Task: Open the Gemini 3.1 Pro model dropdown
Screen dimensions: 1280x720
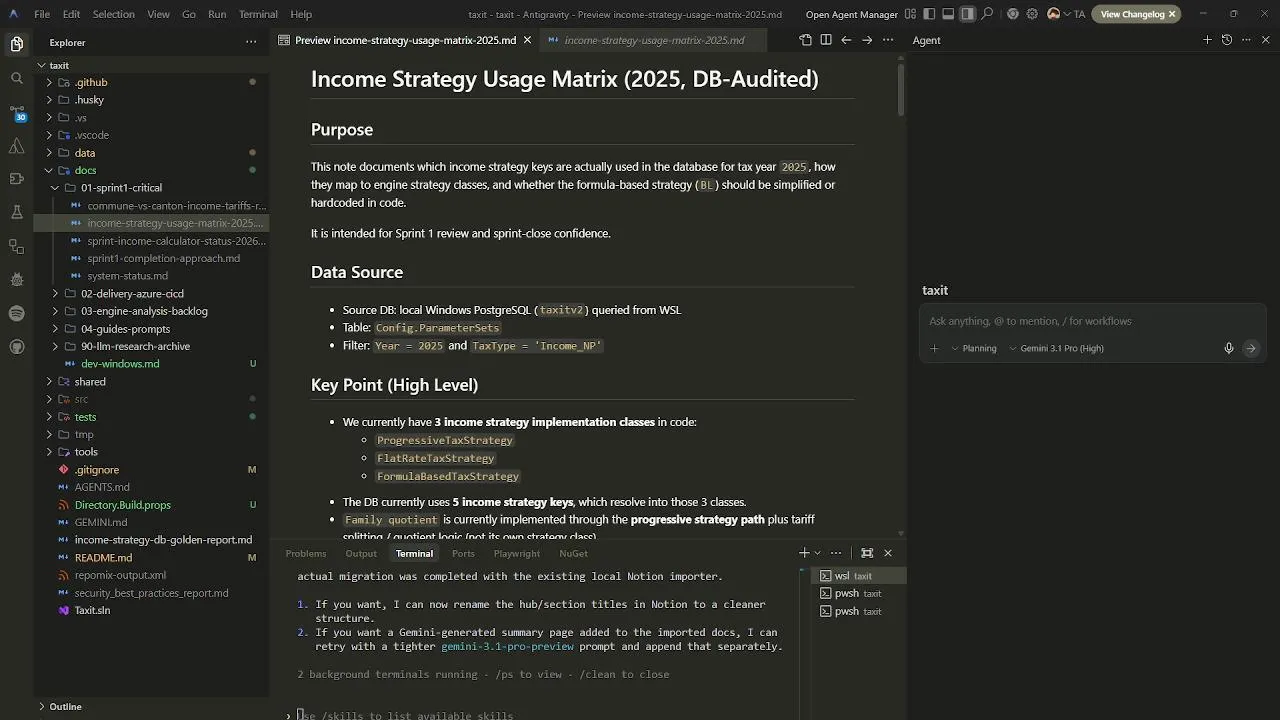Action: click(x=1056, y=348)
